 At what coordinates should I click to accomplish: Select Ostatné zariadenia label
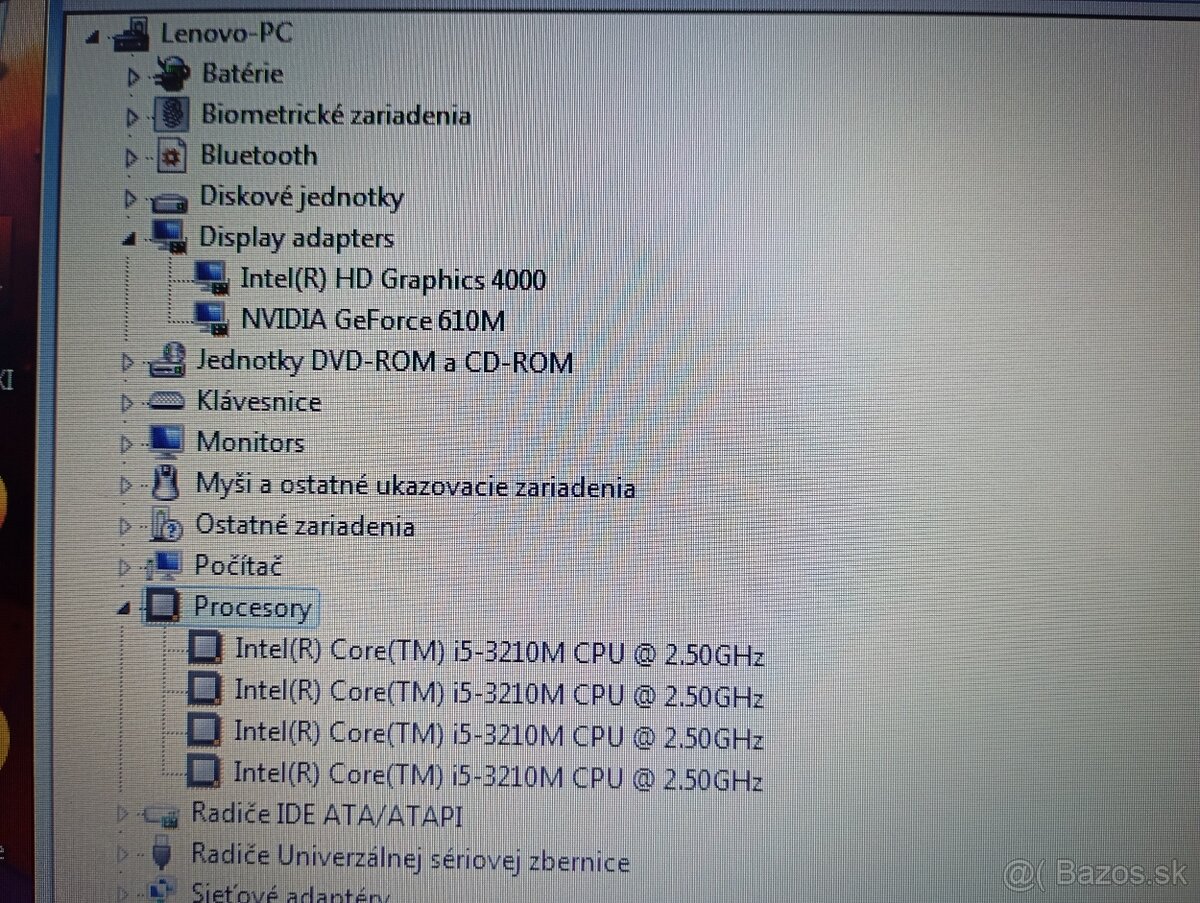tap(304, 525)
